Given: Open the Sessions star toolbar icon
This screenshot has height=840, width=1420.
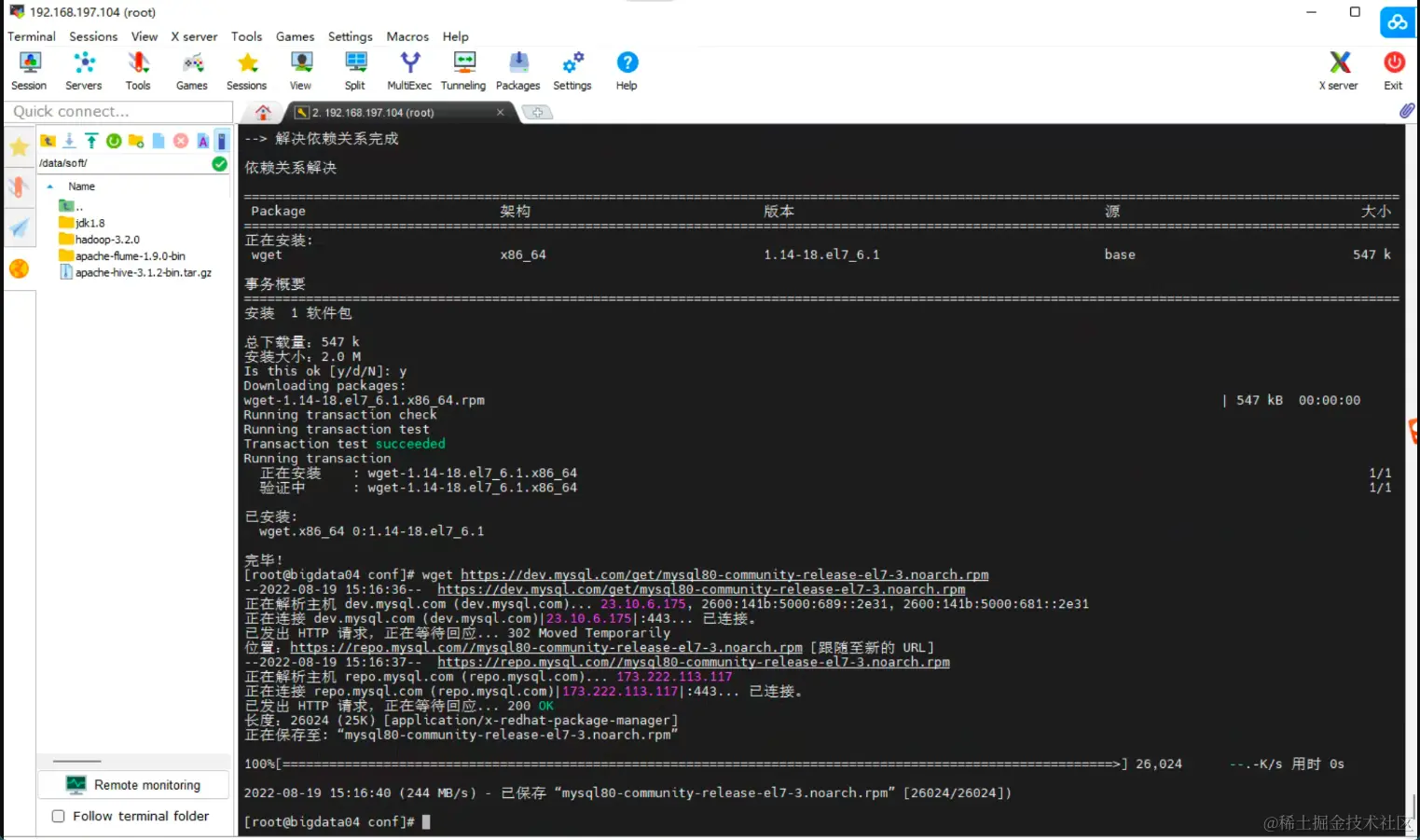Looking at the screenshot, I should 246,71.
